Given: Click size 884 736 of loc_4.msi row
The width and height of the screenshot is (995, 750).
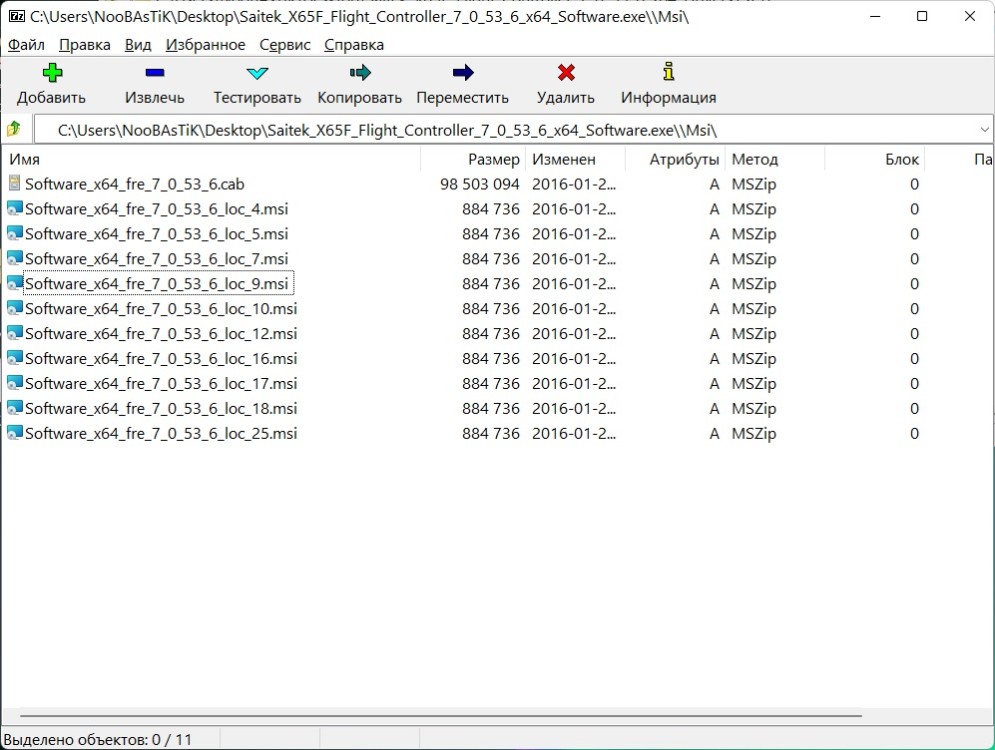Looking at the screenshot, I should pyautogui.click(x=491, y=209).
